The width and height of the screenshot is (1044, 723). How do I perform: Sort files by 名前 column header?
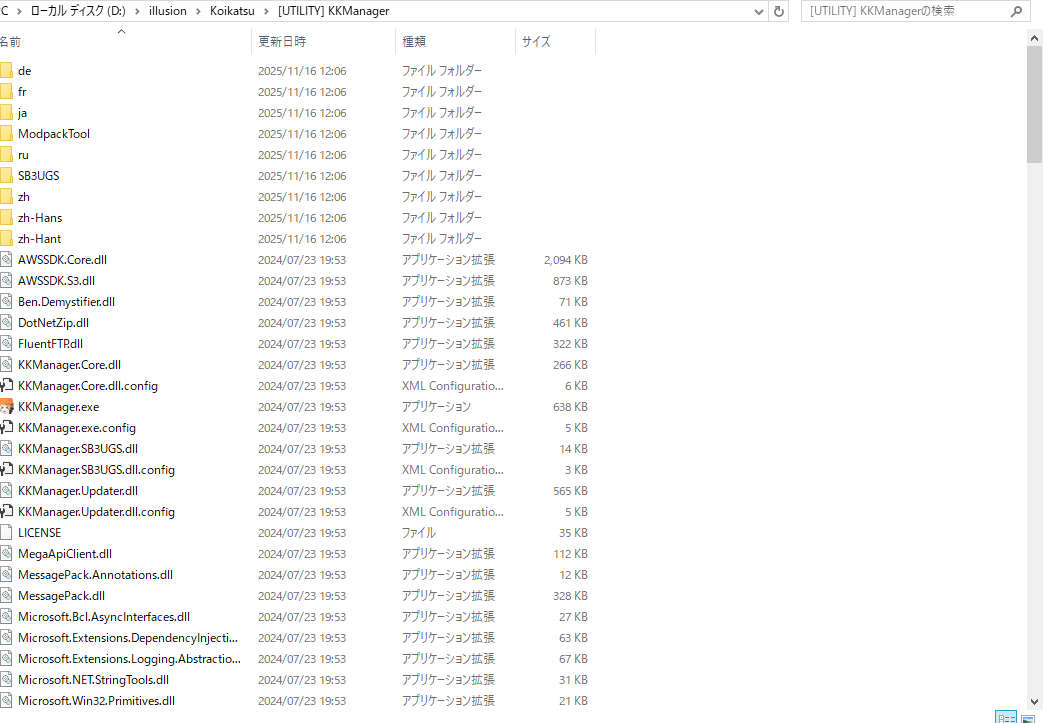(x=10, y=42)
